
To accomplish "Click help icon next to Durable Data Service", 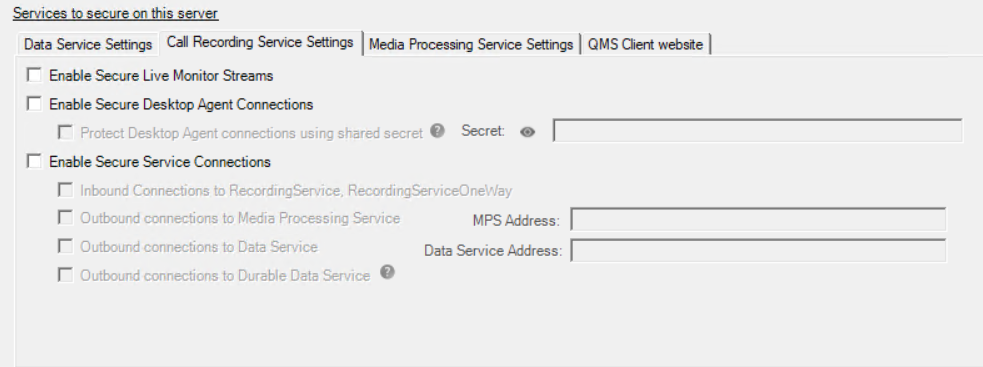I will pyautogui.click(x=388, y=272).
